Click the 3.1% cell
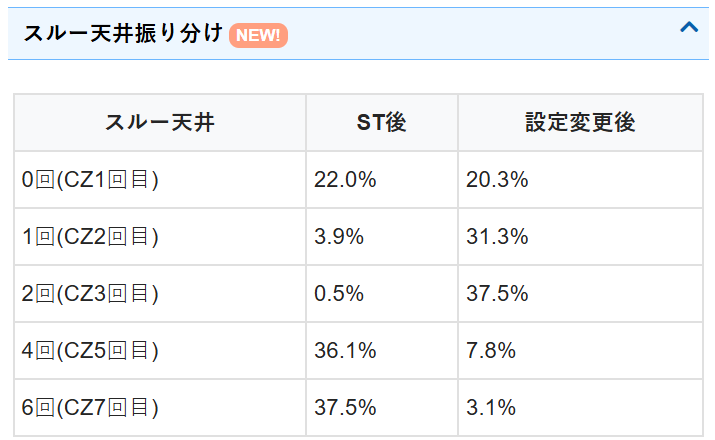The height and width of the screenshot is (440, 715). click(491, 407)
